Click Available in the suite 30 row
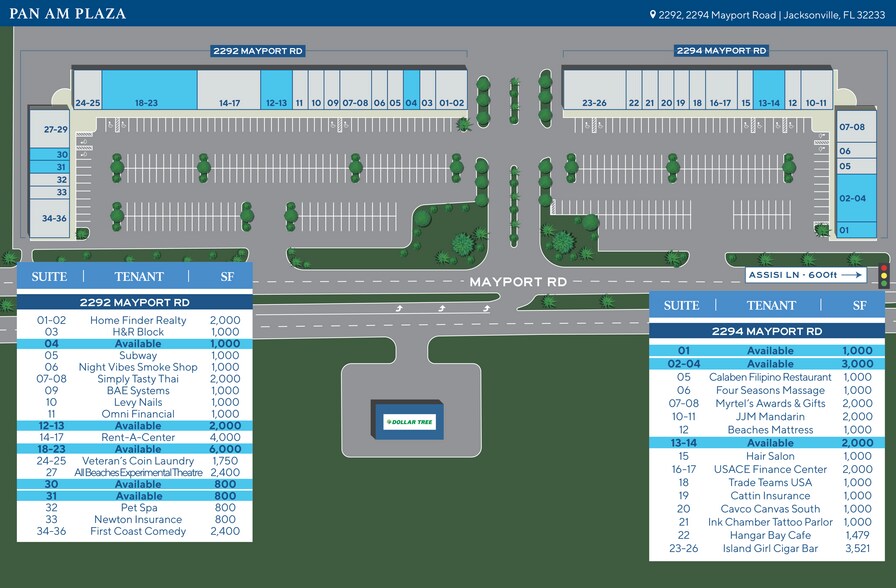Viewport: 896px width, 588px height. click(x=138, y=484)
